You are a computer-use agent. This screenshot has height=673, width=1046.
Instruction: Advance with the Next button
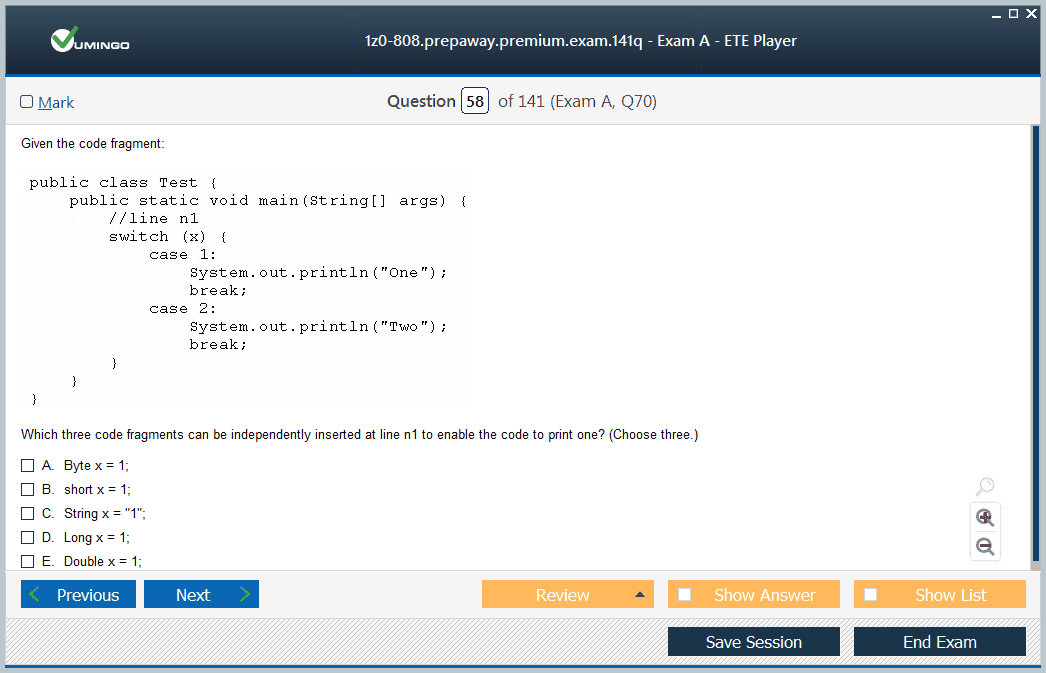201,595
